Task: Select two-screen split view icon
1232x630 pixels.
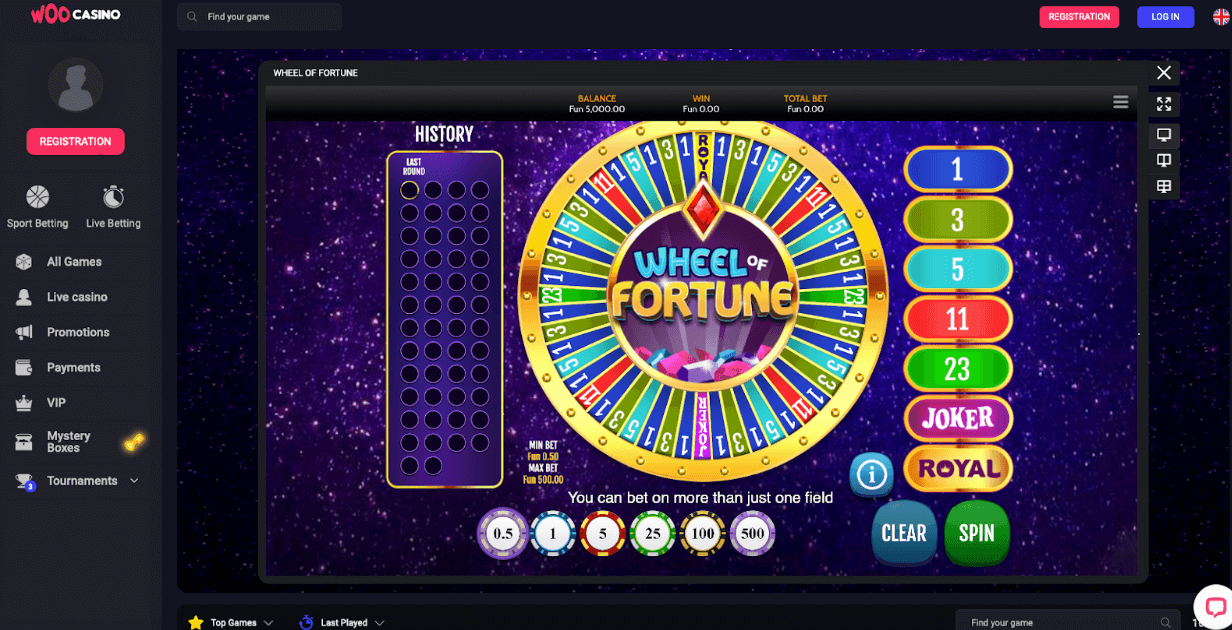Action: pyautogui.click(x=1164, y=161)
